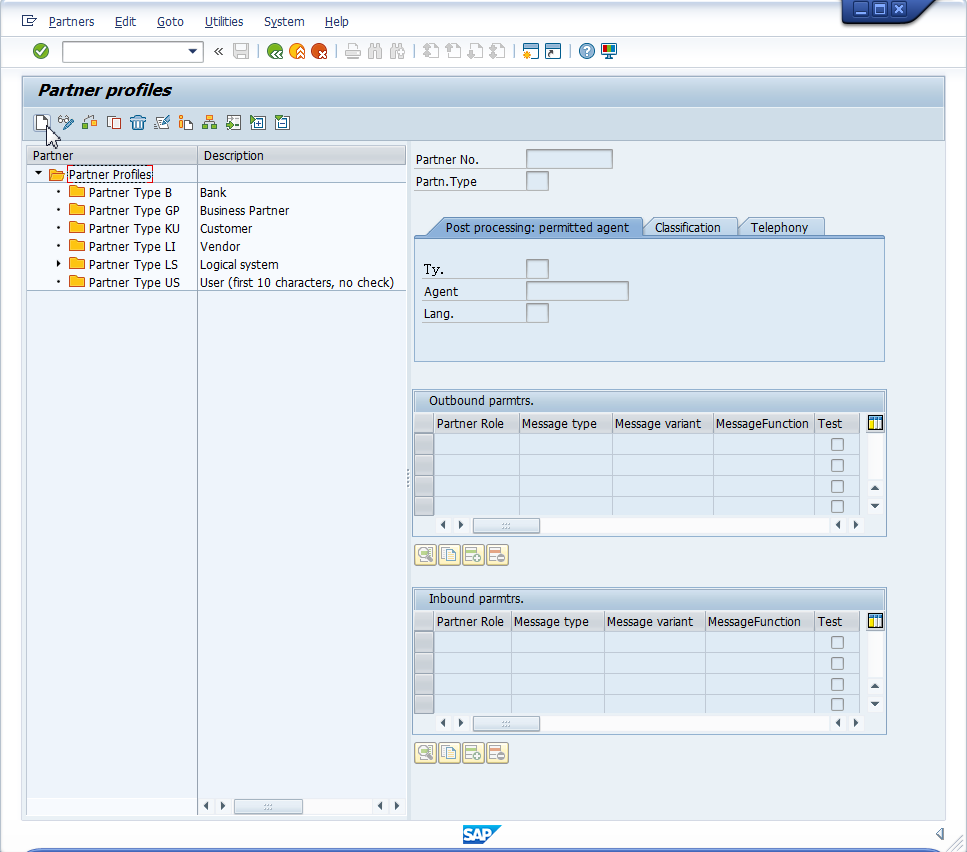Click the green Enter checkmark icon
Viewport: 967px width, 852px height.
click(x=41, y=51)
